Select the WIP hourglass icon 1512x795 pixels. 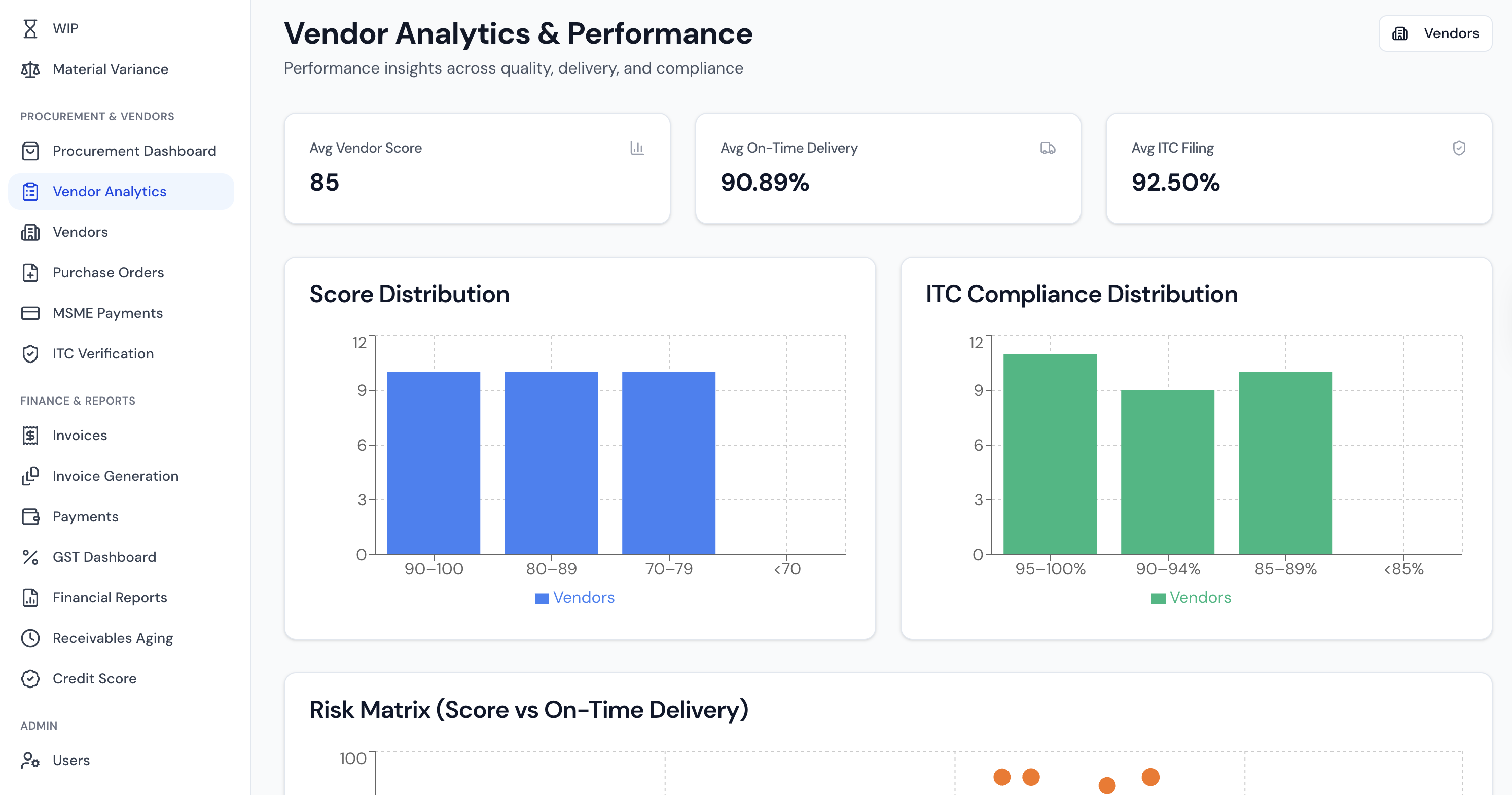(x=30, y=28)
